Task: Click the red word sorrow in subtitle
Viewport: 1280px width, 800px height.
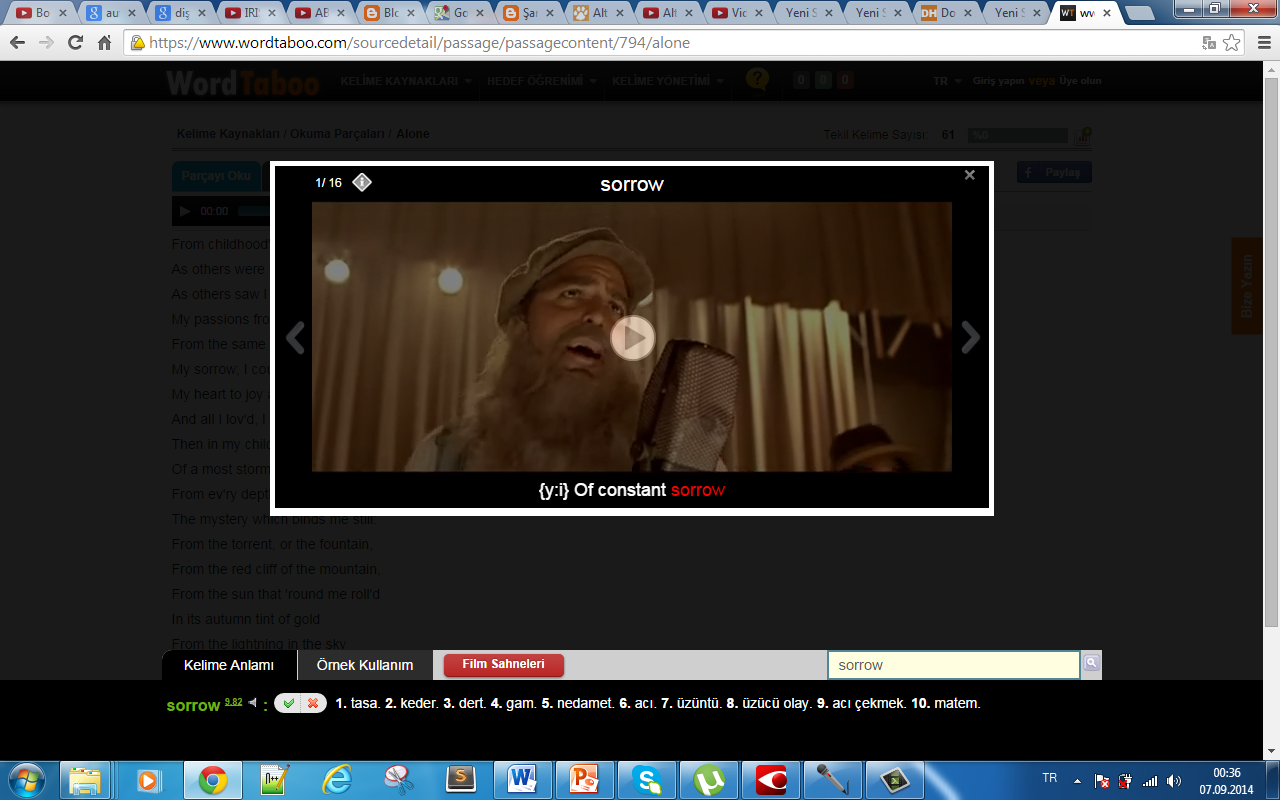Action: [x=698, y=490]
